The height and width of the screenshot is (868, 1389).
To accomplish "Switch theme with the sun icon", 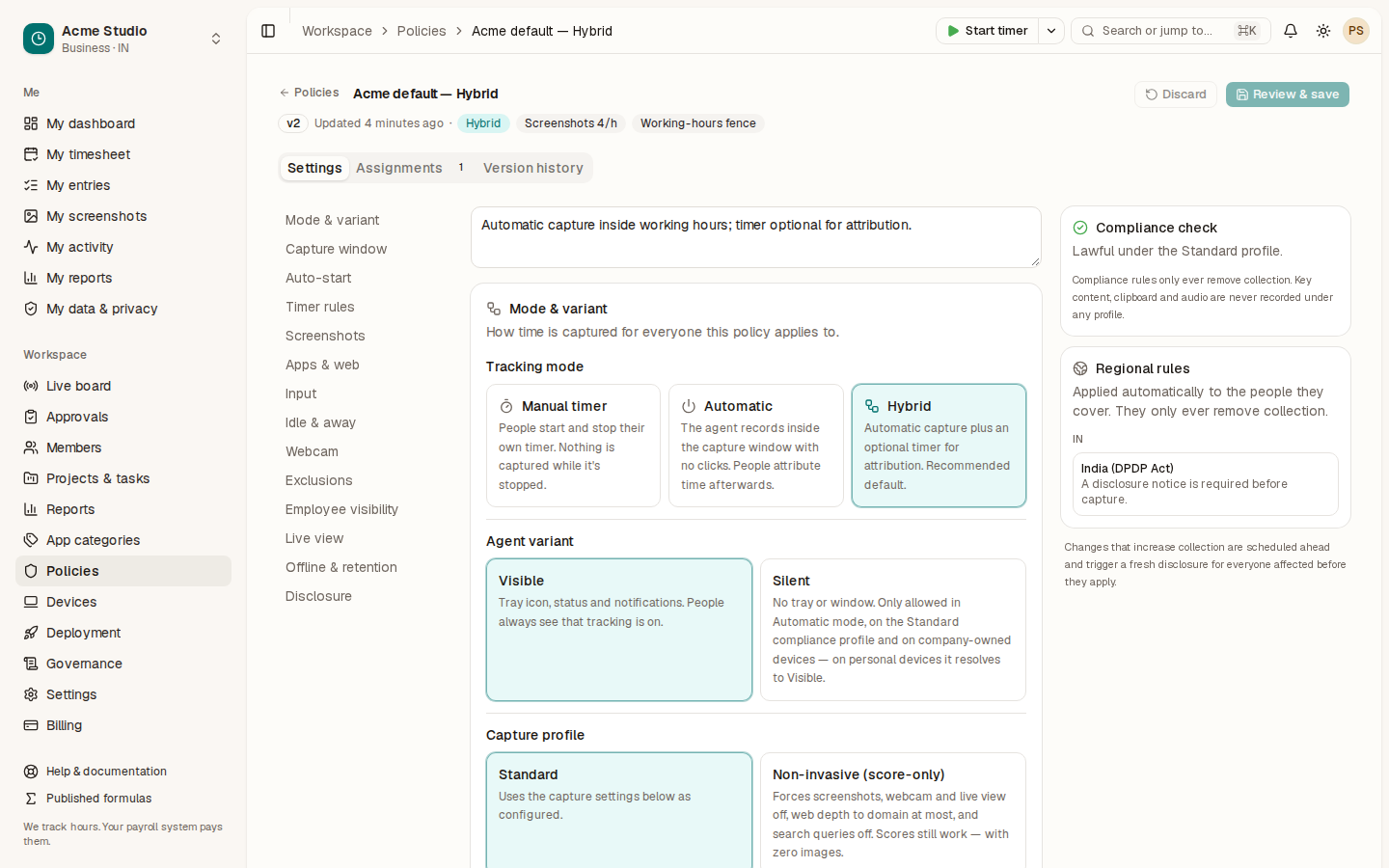I will 1323,31.
